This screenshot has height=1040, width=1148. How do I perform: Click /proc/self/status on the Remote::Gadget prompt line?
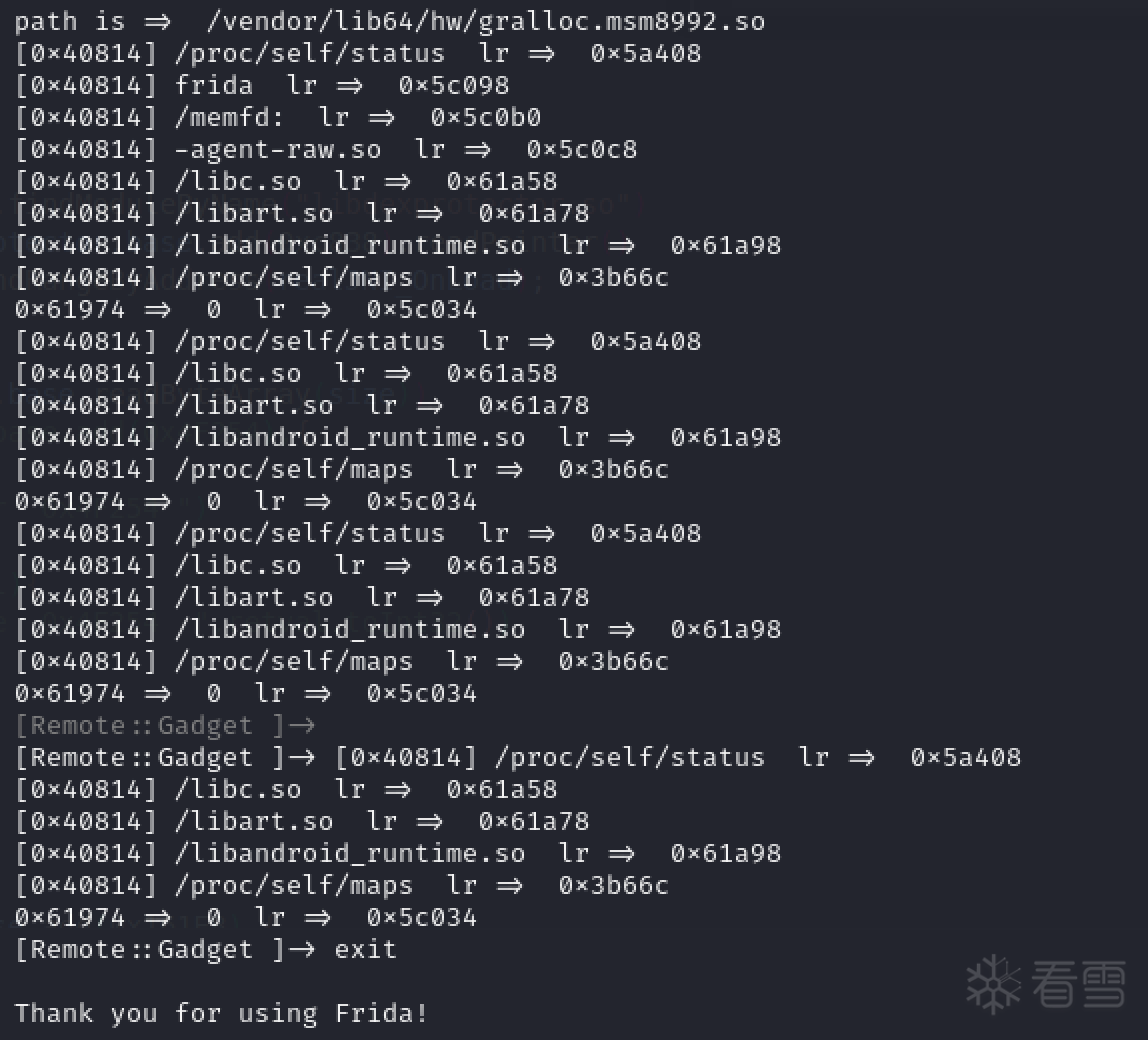pos(637,757)
